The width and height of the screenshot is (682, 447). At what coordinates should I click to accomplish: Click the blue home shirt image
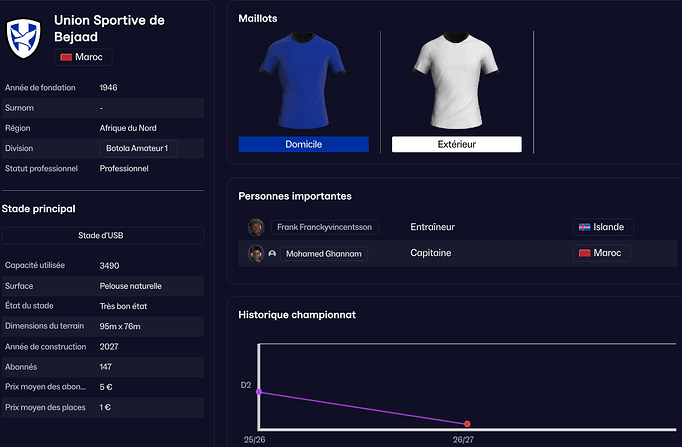[302, 80]
